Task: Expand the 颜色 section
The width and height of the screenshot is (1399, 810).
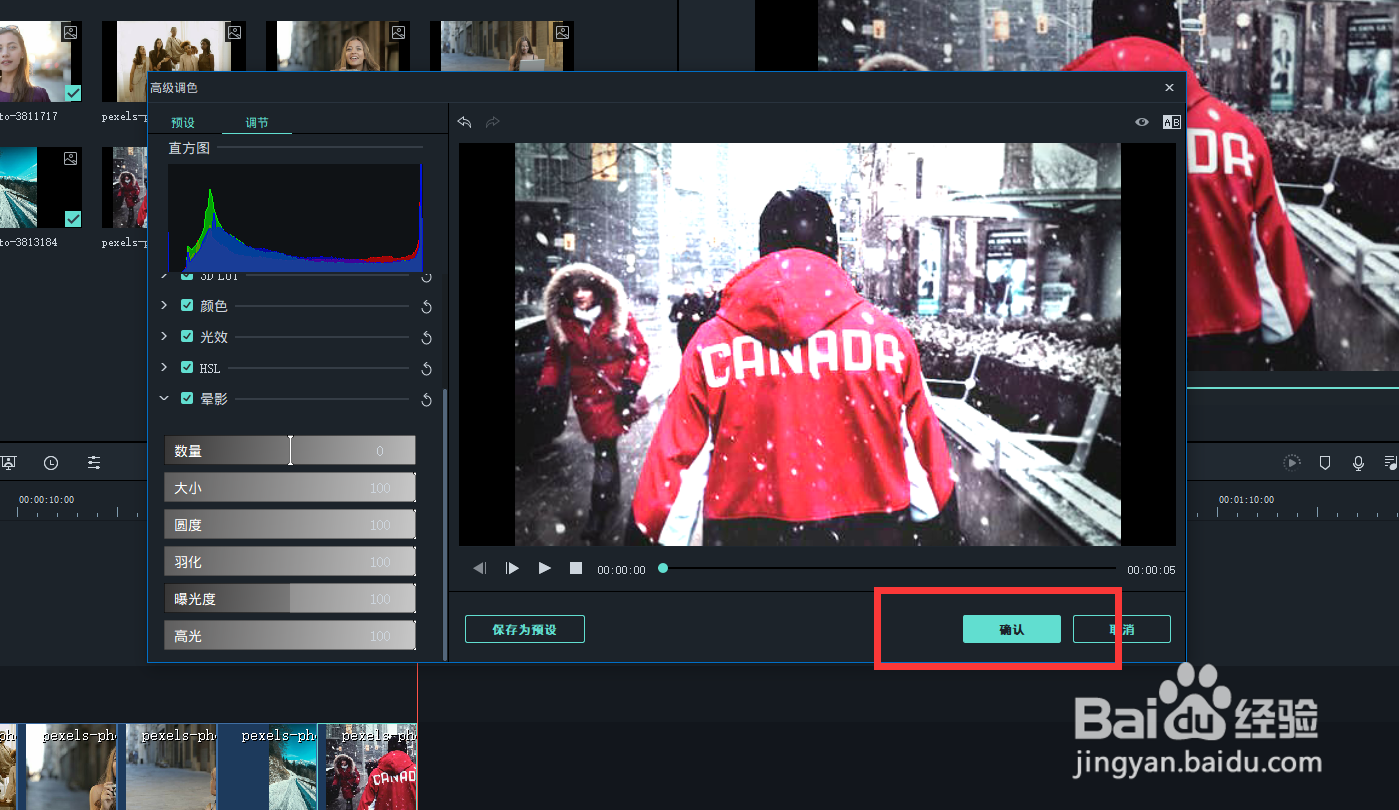Action: coord(164,306)
